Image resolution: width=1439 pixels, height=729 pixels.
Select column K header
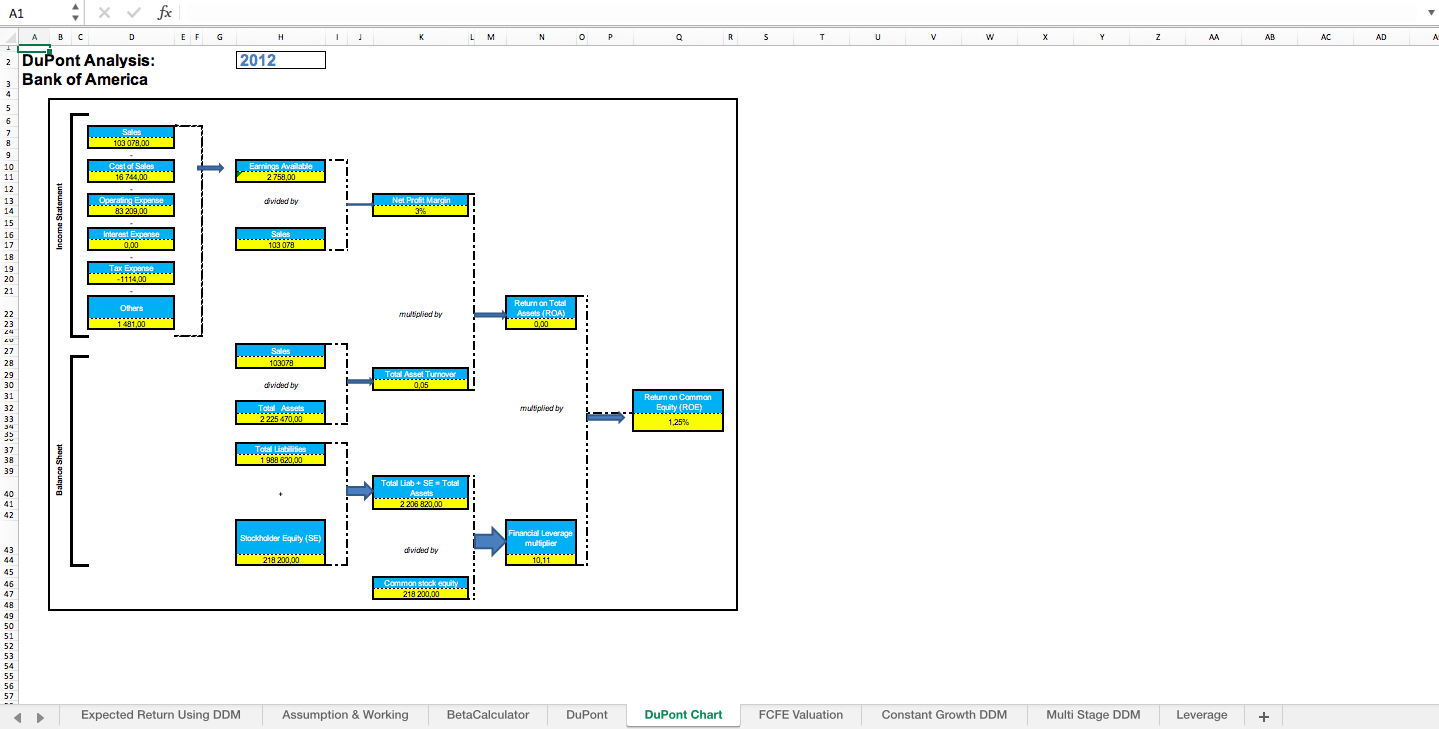tap(421, 37)
